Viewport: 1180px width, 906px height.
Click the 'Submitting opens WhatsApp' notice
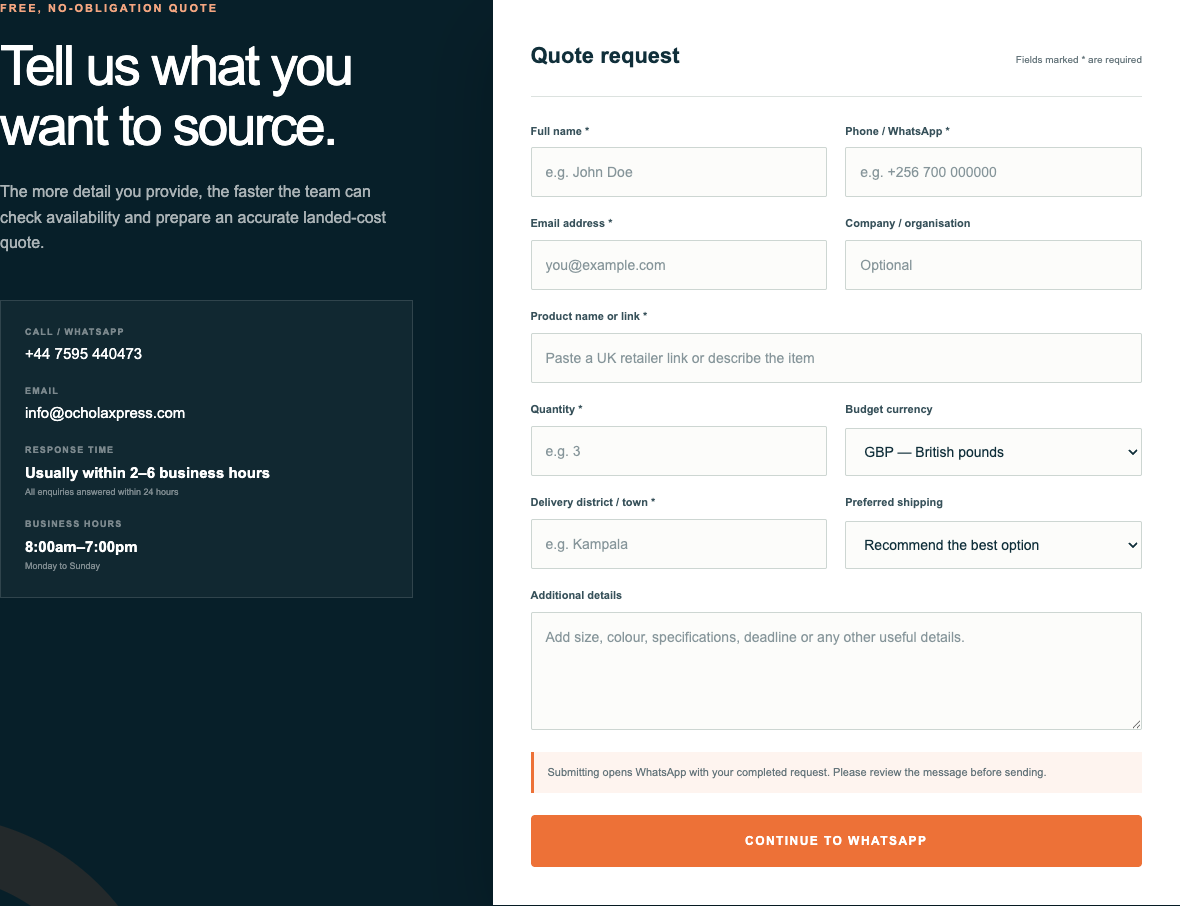click(x=836, y=772)
